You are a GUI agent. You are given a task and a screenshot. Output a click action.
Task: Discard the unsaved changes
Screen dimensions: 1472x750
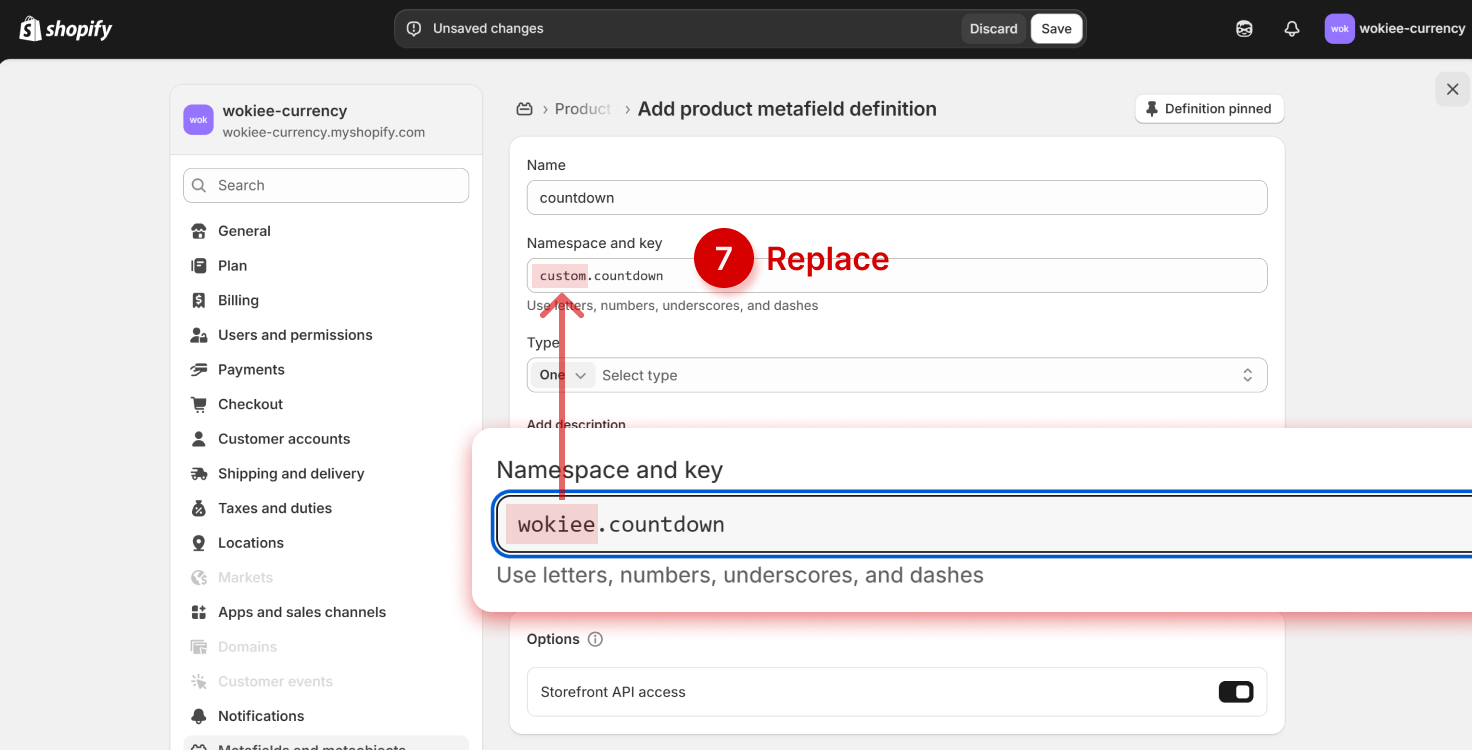[993, 29]
